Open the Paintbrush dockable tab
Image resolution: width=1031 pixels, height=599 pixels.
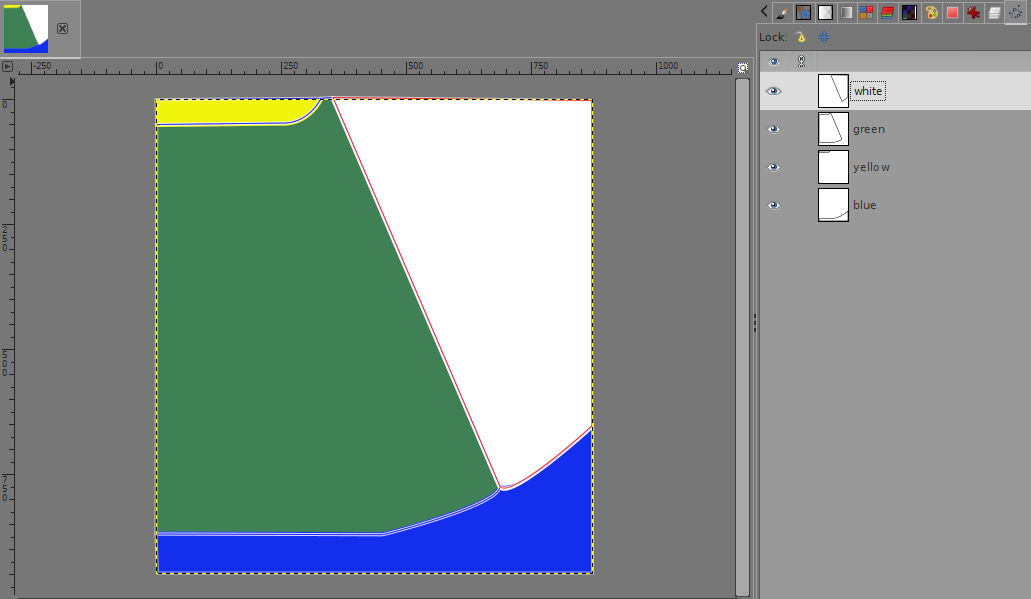coord(781,13)
